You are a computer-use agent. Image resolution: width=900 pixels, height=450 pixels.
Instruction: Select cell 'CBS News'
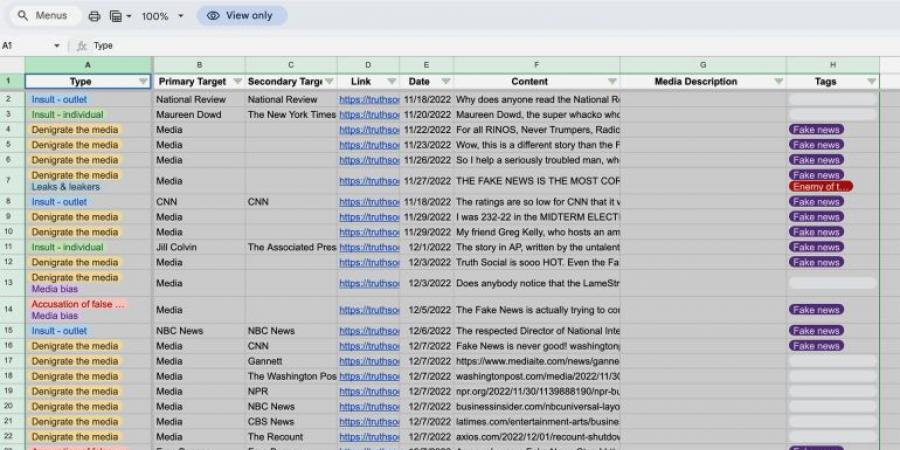pyautogui.click(x=291, y=422)
